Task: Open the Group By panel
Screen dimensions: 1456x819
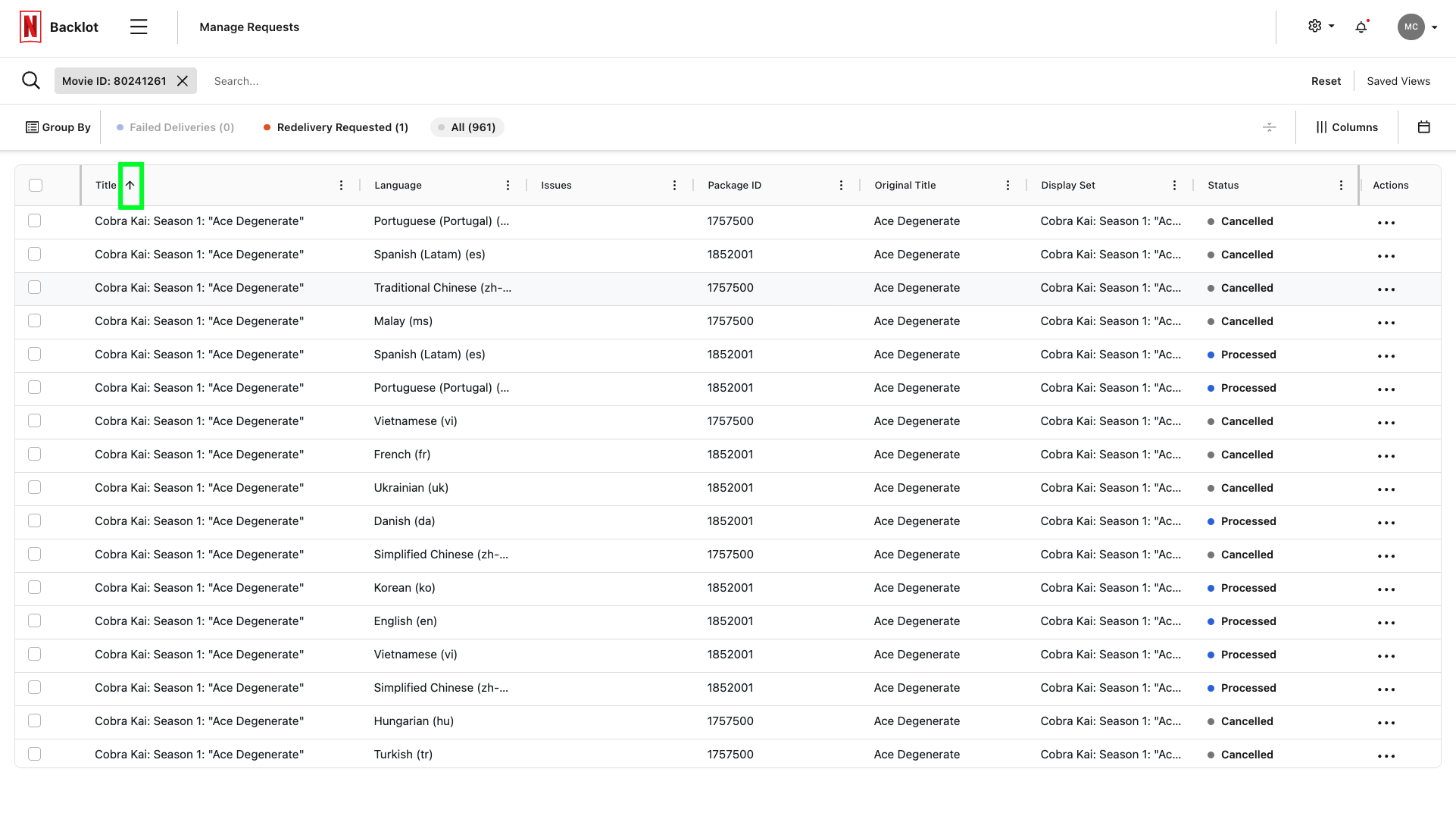Action: (58, 127)
